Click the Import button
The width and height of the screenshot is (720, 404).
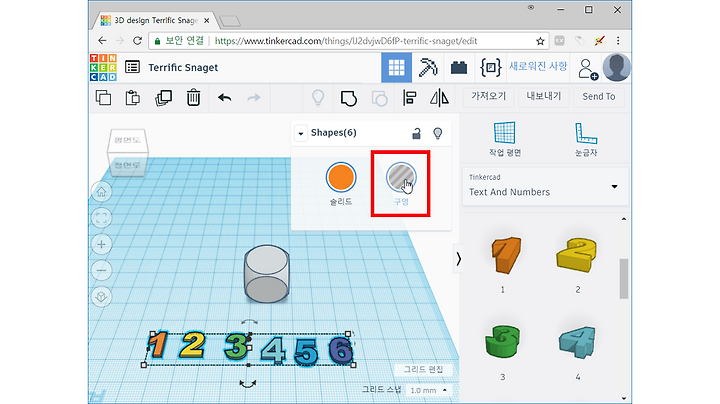(488, 96)
